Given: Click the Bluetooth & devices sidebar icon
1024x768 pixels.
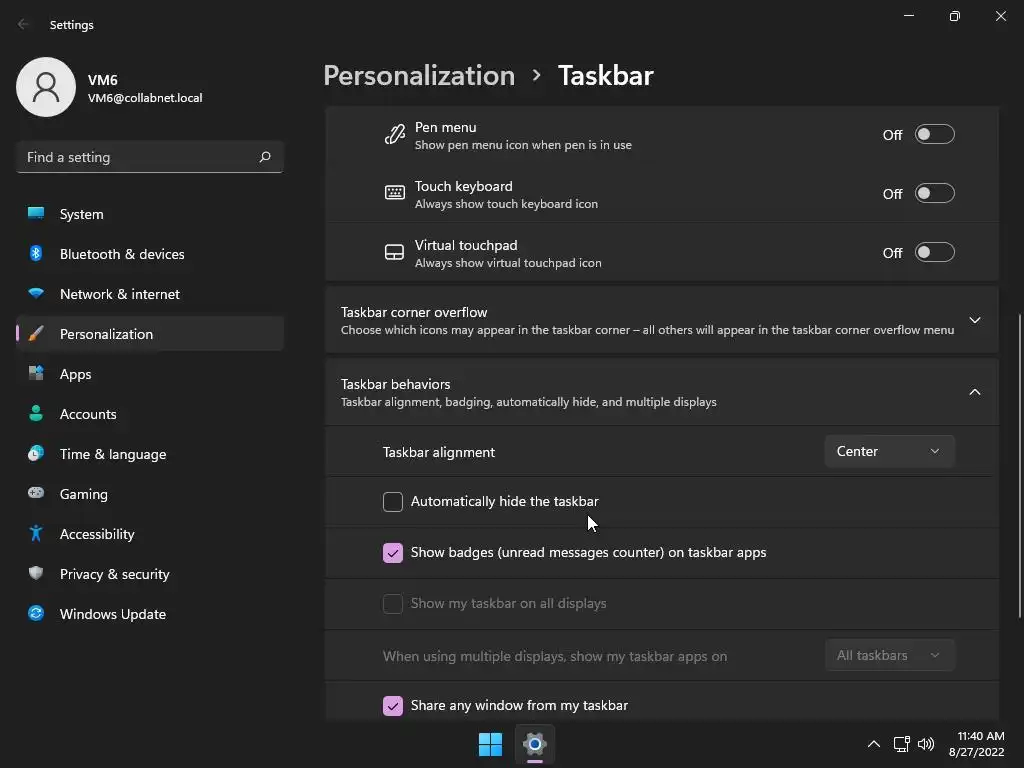Looking at the screenshot, I should tap(36, 254).
